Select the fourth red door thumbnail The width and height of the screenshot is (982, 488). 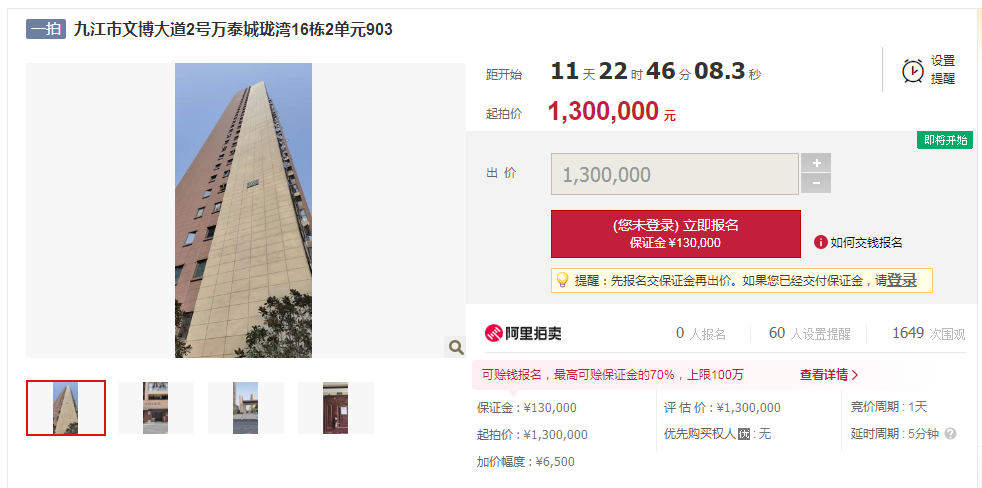[x=336, y=408]
